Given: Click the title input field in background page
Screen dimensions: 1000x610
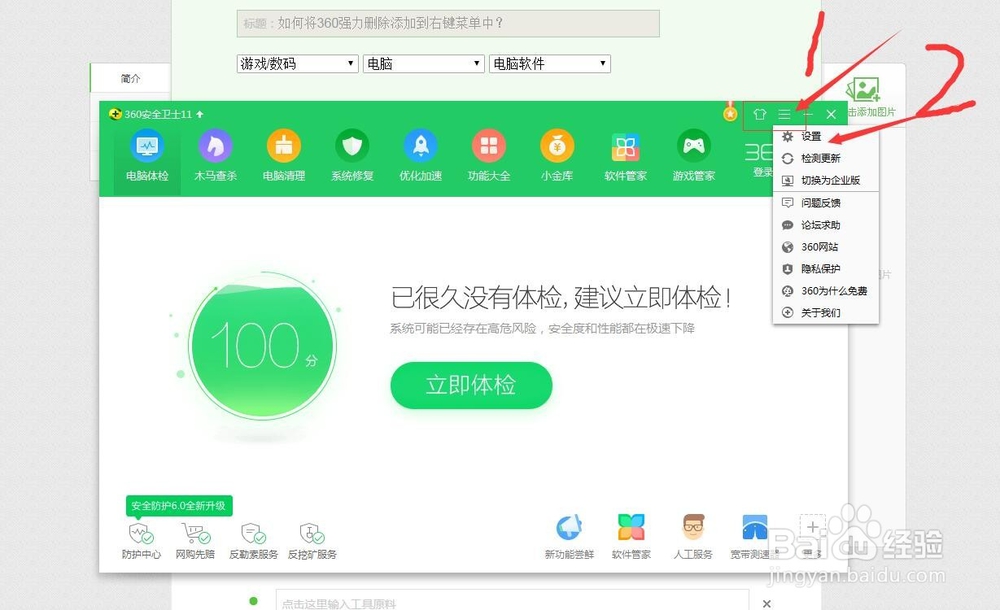Looking at the screenshot, I should point(448,24).
